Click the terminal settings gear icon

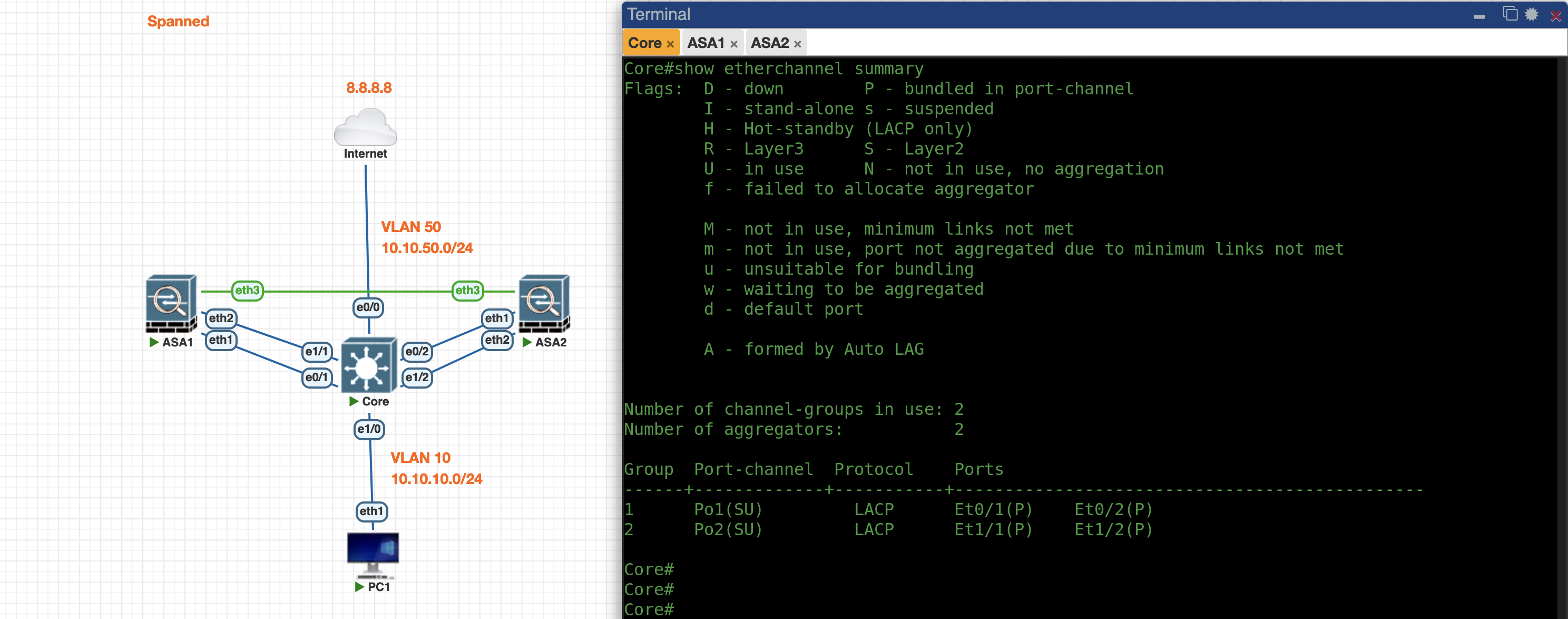(x=1532, y=14)
